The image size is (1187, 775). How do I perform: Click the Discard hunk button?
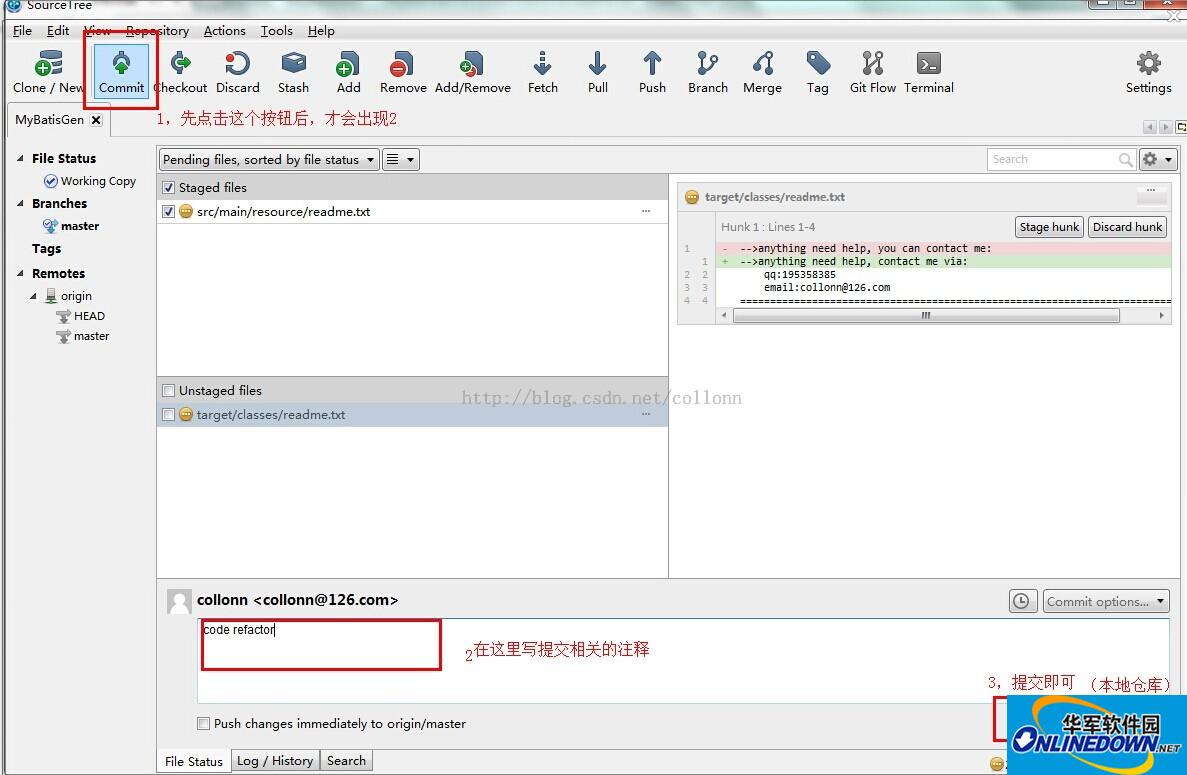click(x=1127, y=227)
